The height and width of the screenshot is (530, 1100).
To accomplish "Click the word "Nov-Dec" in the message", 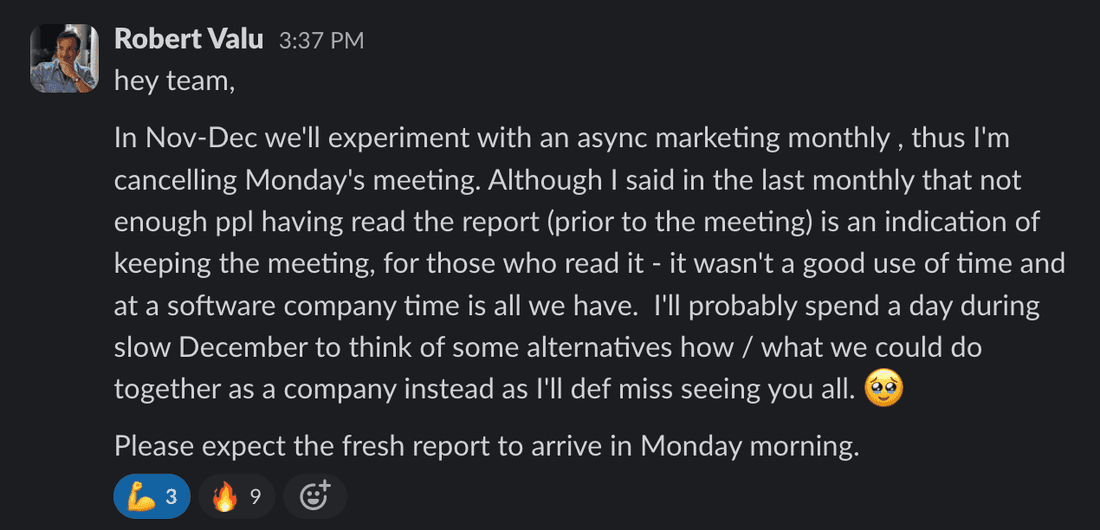I will 200,139.
